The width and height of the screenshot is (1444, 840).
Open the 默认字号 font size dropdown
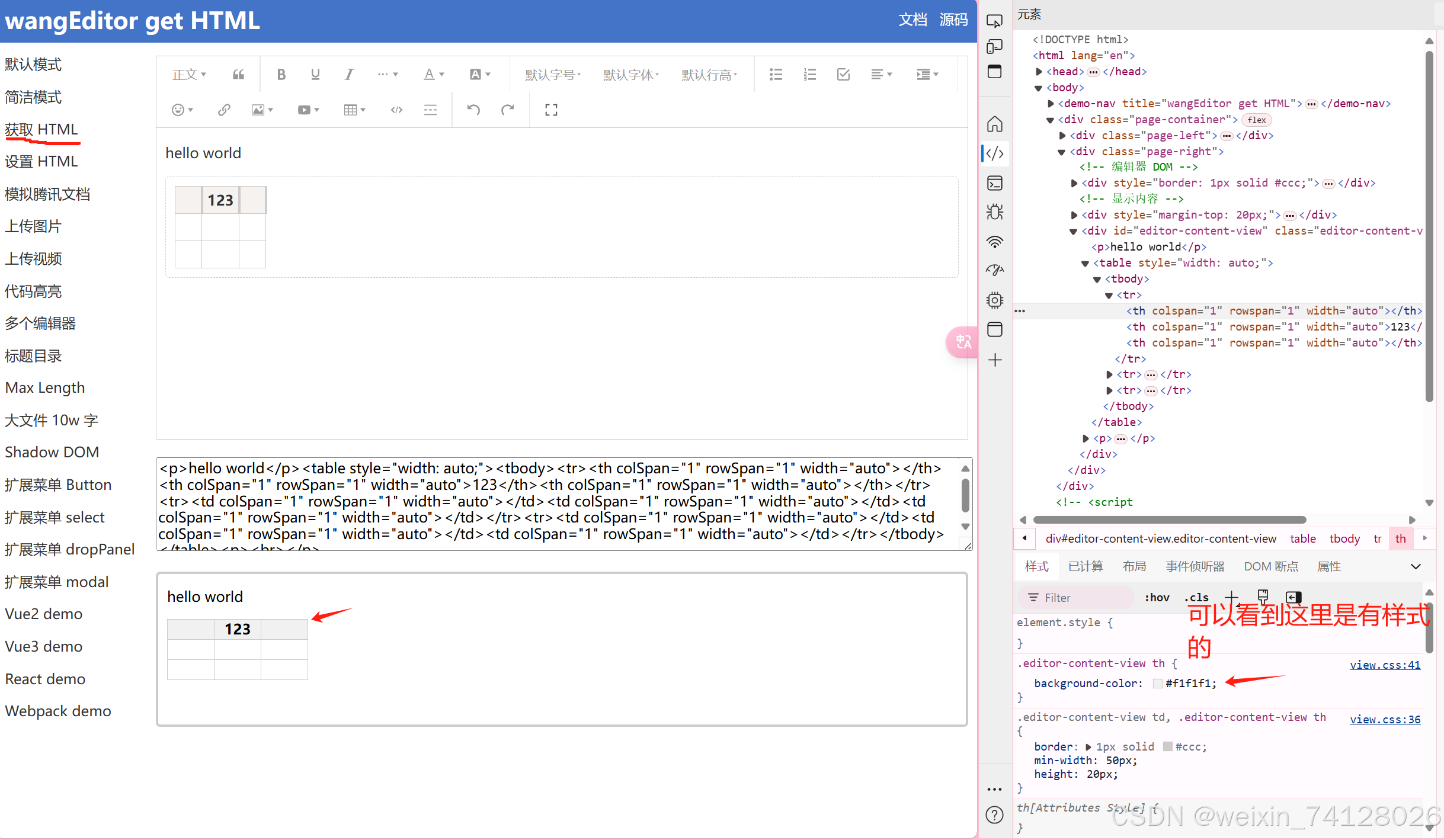click(552, 75)
